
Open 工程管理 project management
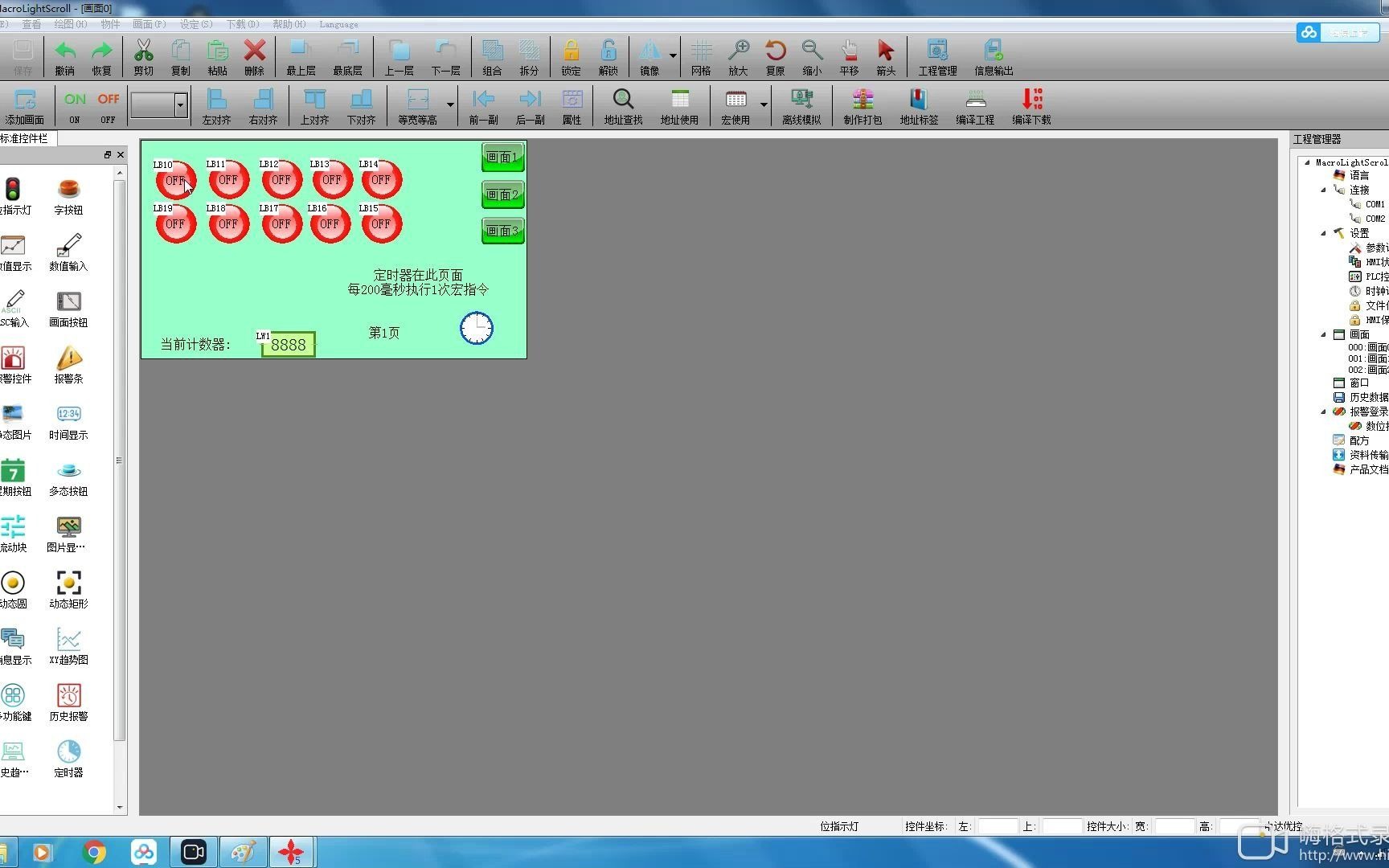[938, 57]
